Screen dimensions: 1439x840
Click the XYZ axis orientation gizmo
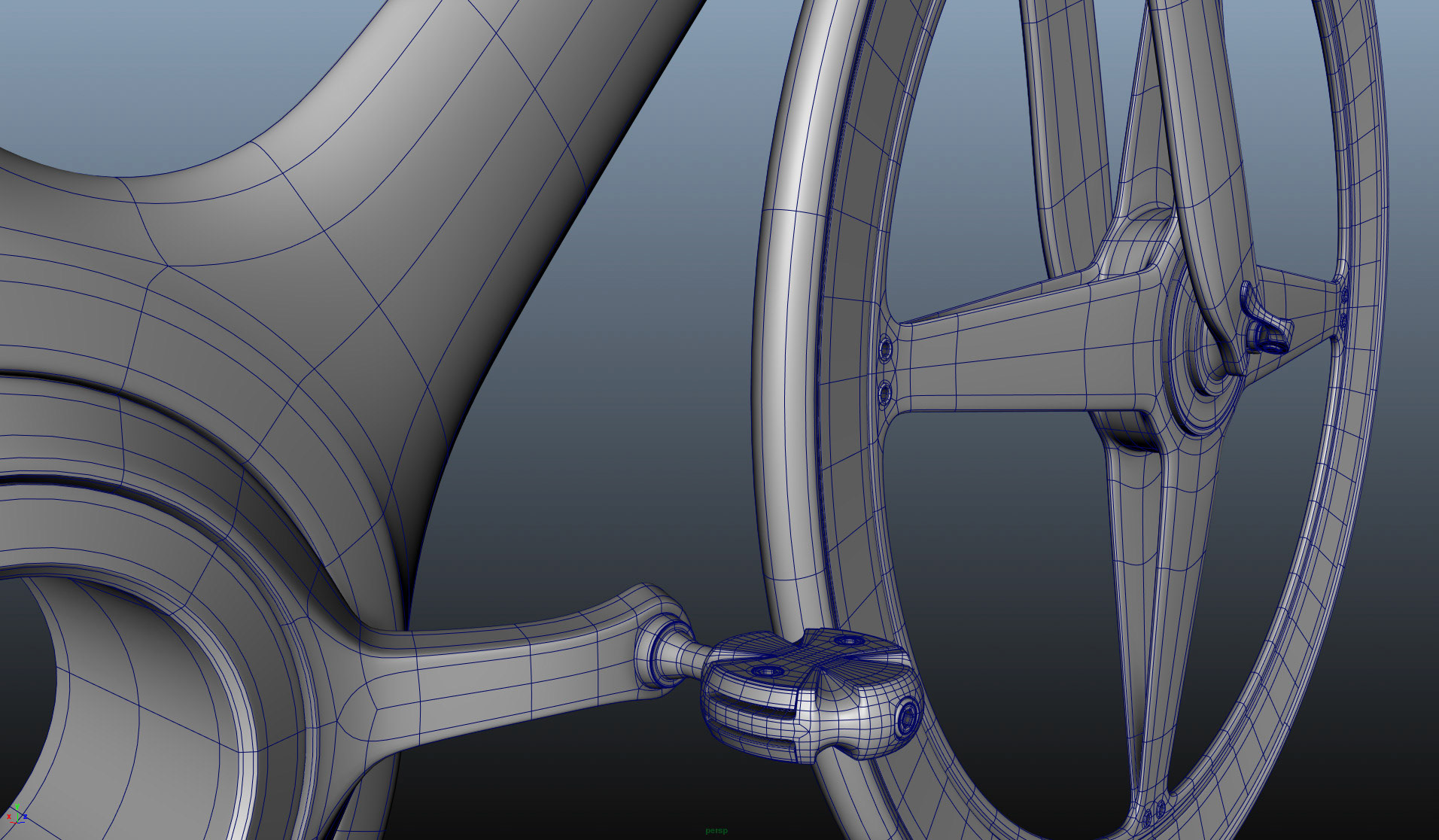point(16,813)
